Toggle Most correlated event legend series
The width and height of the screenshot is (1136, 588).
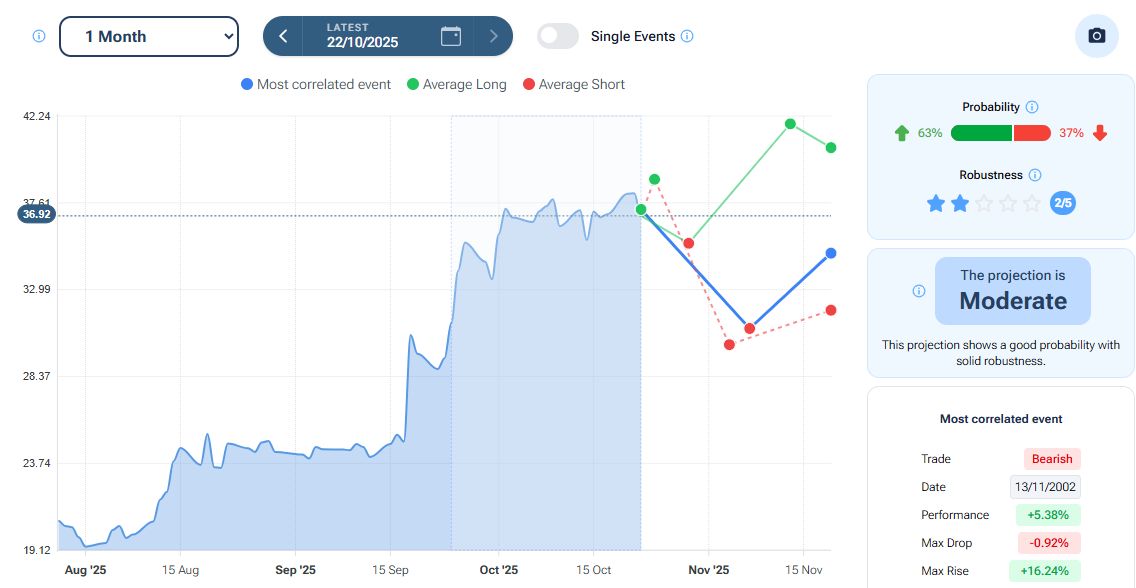316,85
